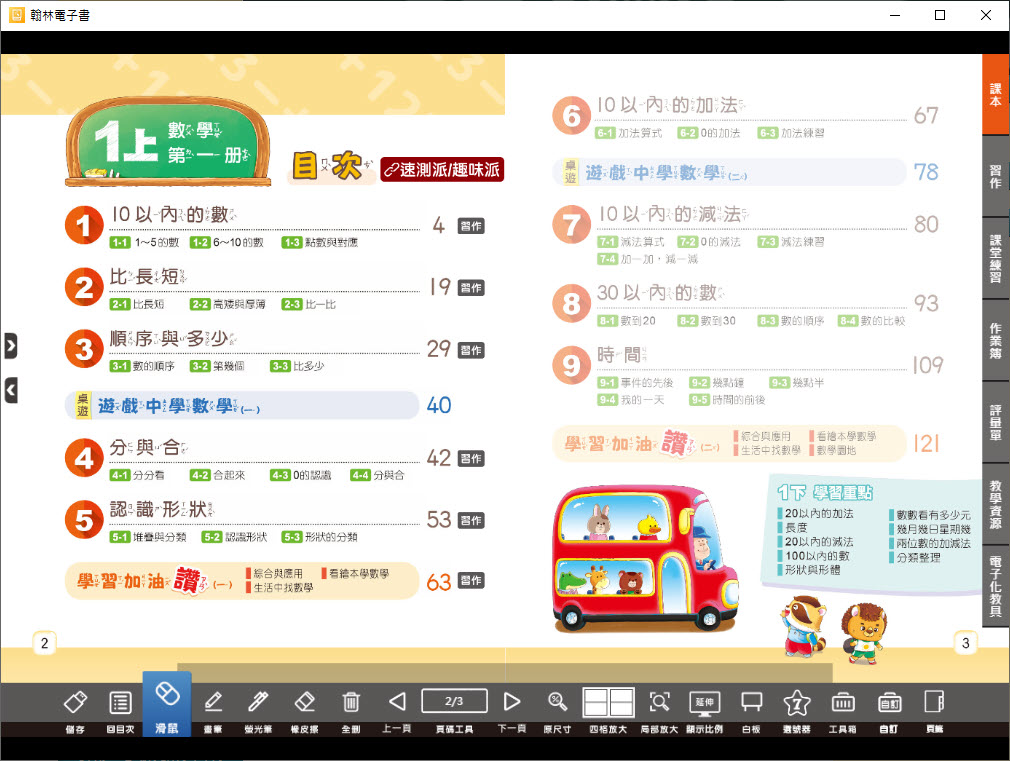This screenshot has height=761, width=1010.
Task: Collapse panel using the left chevron
Action: click(10, 390)
